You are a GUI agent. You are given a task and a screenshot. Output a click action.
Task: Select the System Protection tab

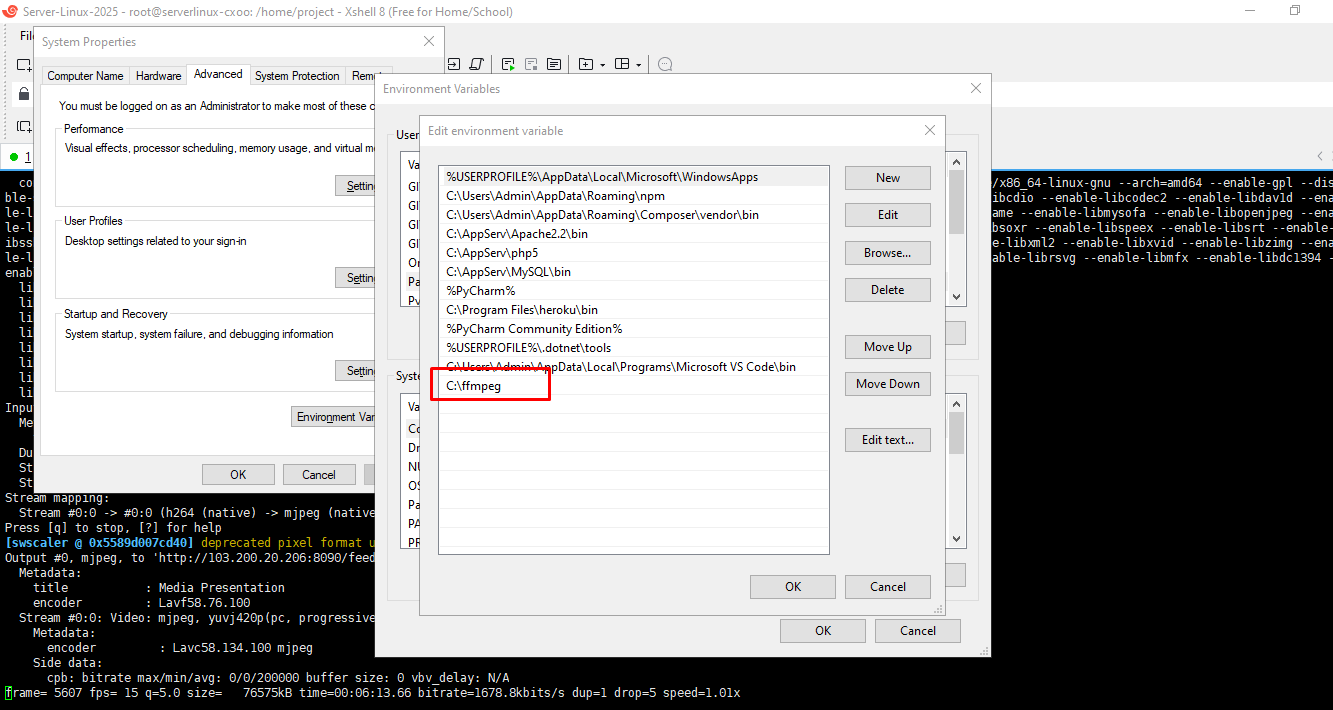pyautogui.click(x=297, y=76)
